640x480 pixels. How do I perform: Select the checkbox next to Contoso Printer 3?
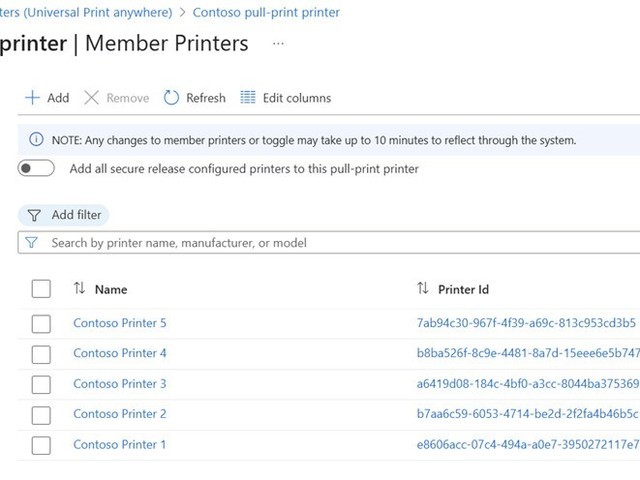[x=41, y=384]
